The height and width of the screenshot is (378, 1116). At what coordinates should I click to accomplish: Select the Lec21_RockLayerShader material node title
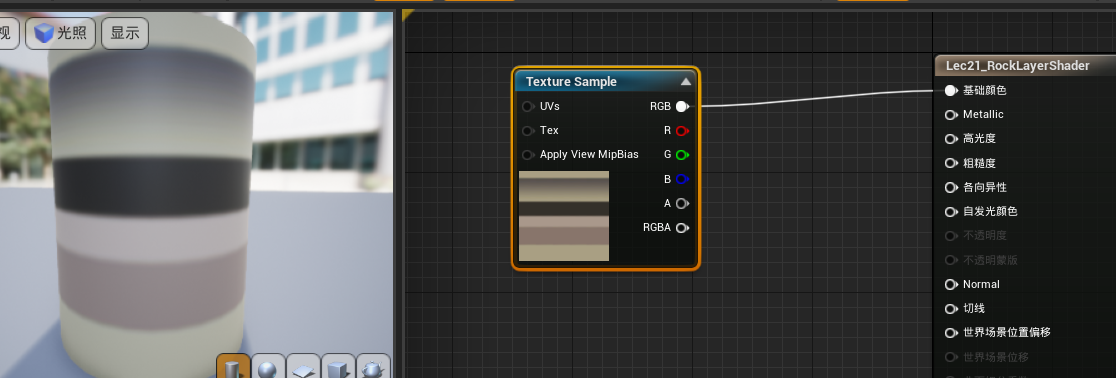(x=1017, y=66)
